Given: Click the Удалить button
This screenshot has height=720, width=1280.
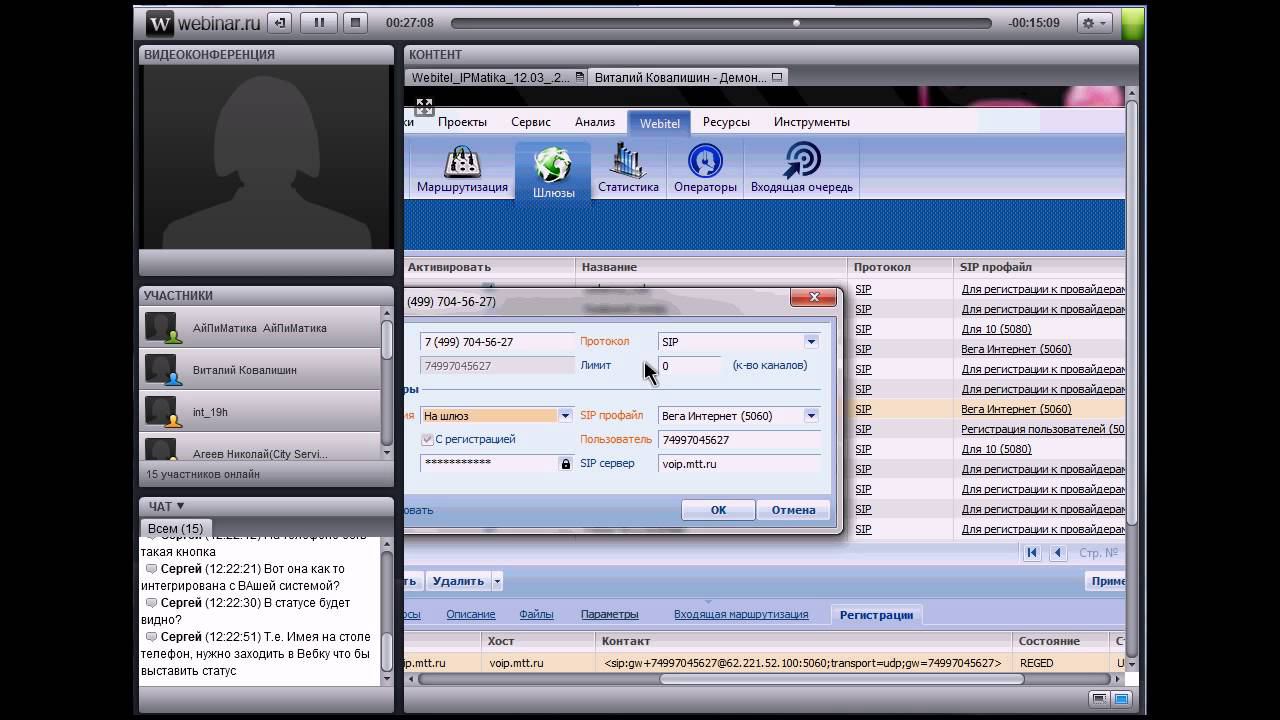Looking at the screenshot, I should (458, 581).
